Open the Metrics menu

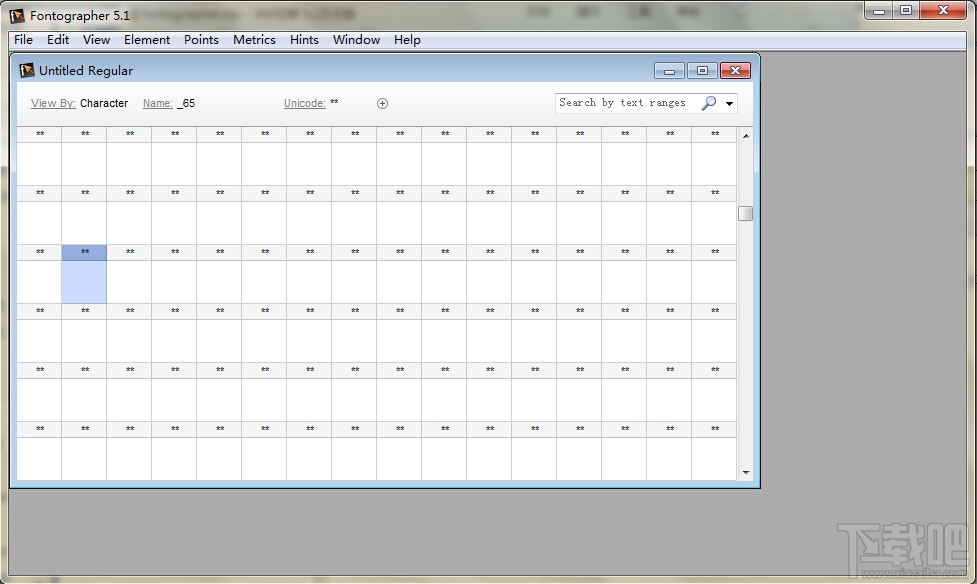254,40
